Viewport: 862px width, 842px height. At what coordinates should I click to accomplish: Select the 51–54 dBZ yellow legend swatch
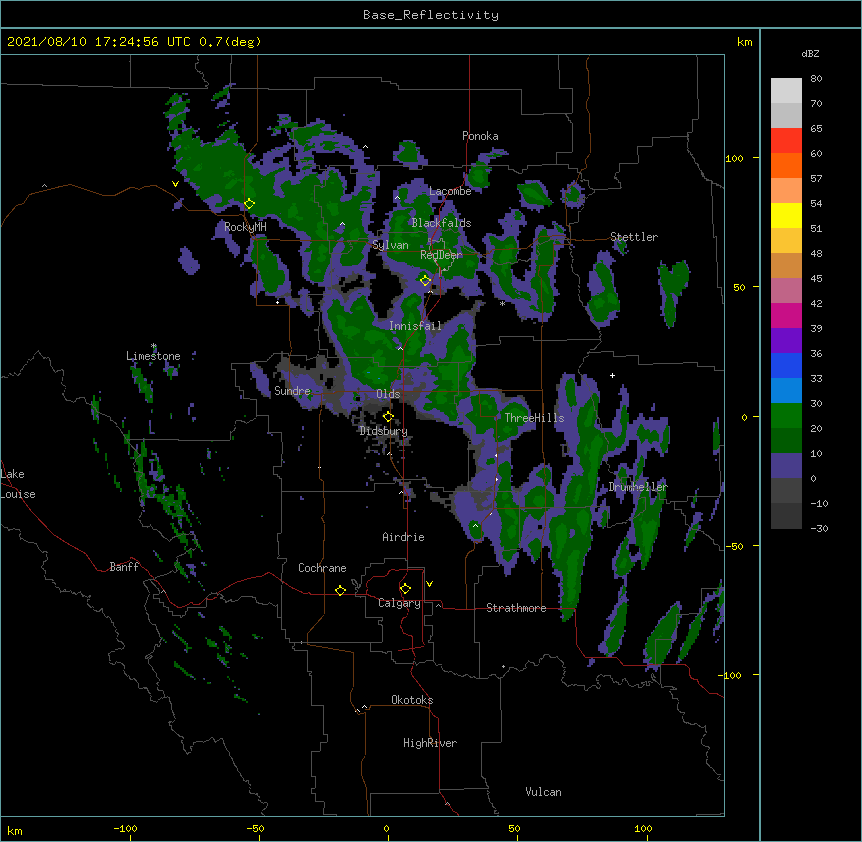click(x=786, y=215)
